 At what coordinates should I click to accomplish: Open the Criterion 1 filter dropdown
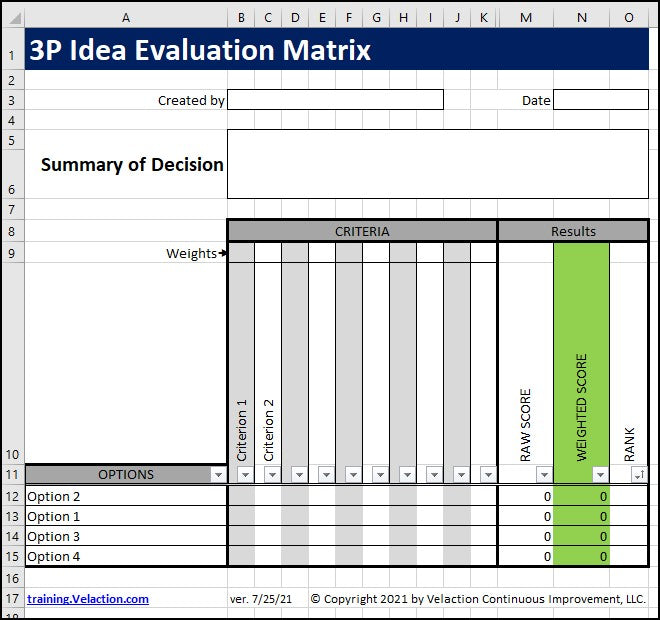point(245,475)
